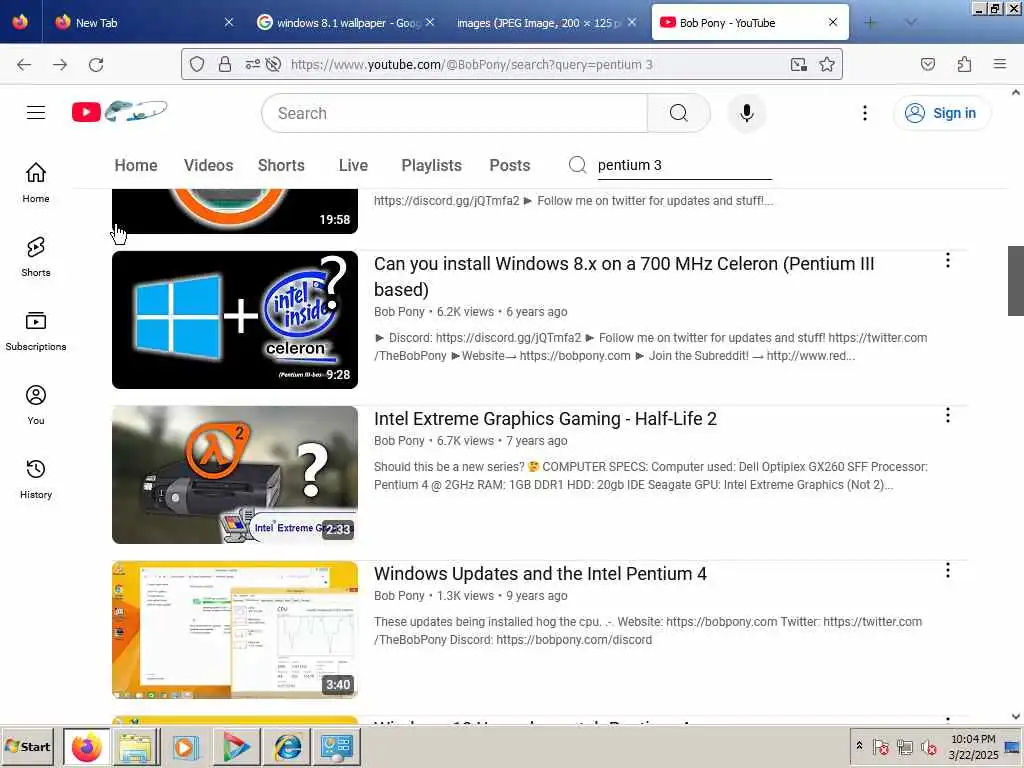Click Bob Pony under the Celeron video
Image resolution: width=1024 pixels, height=768 pixels.
399,312
